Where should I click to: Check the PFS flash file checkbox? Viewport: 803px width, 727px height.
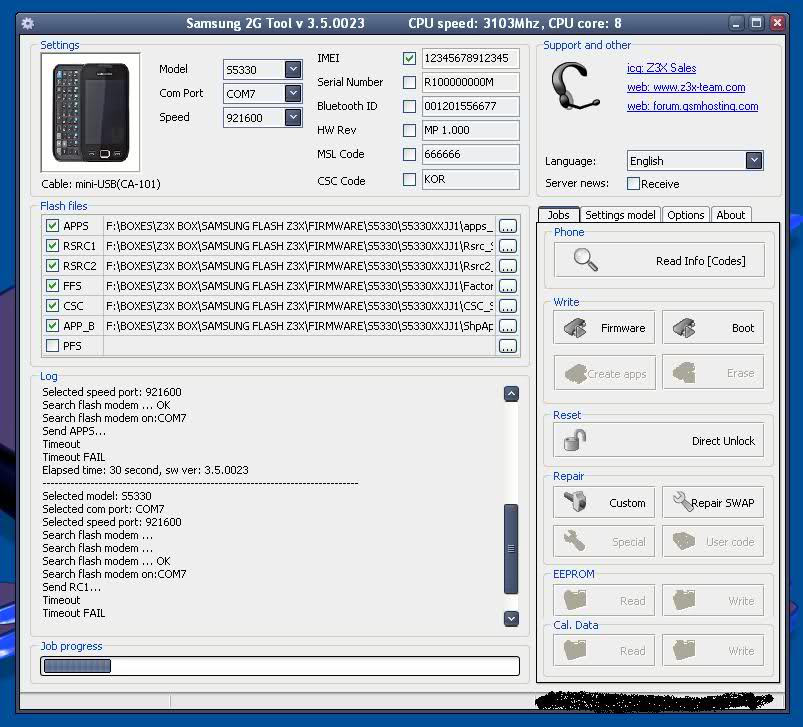click(52, 346)
